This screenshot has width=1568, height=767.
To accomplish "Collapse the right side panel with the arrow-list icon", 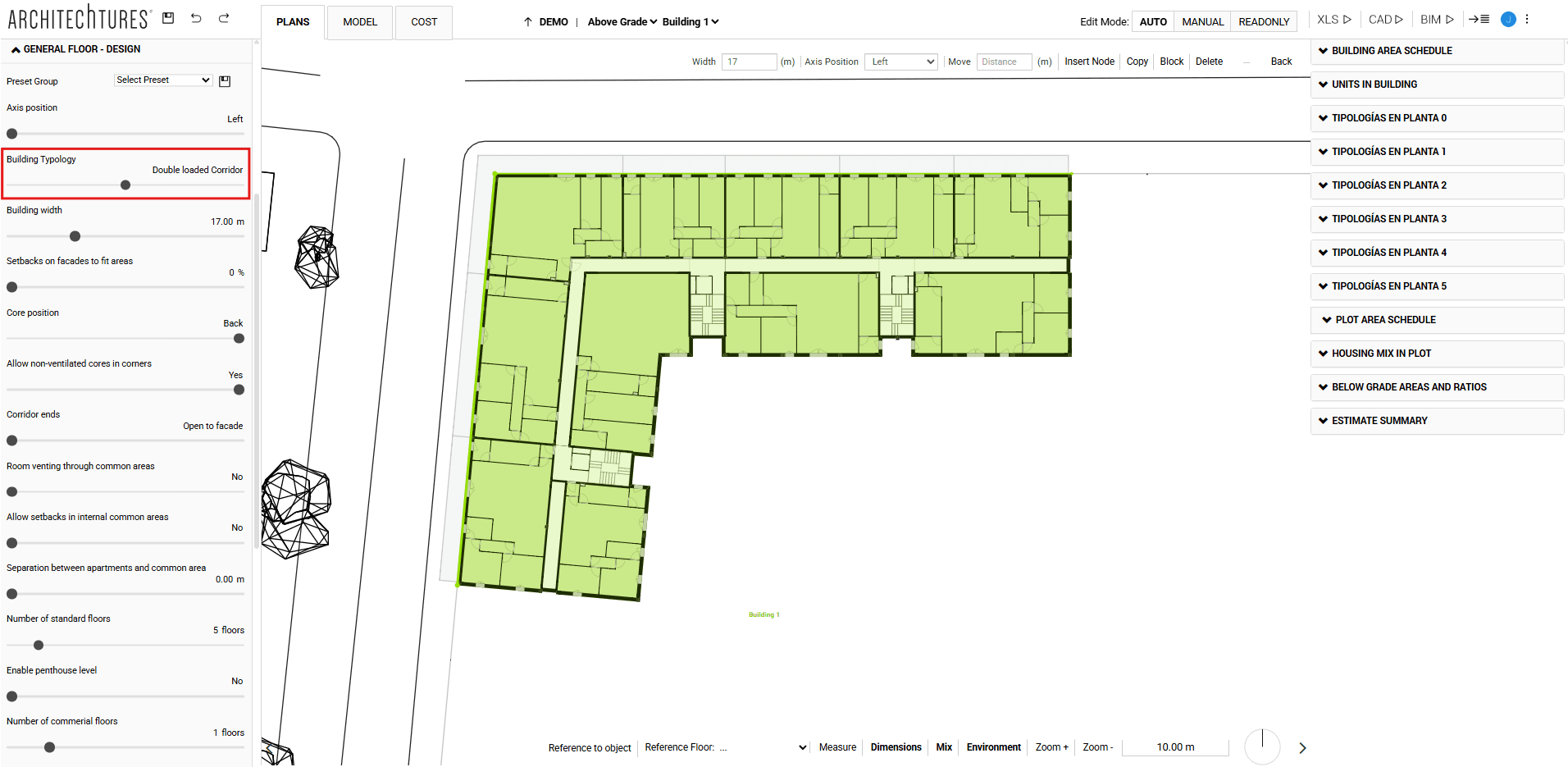I will [x=1479, y=20].
